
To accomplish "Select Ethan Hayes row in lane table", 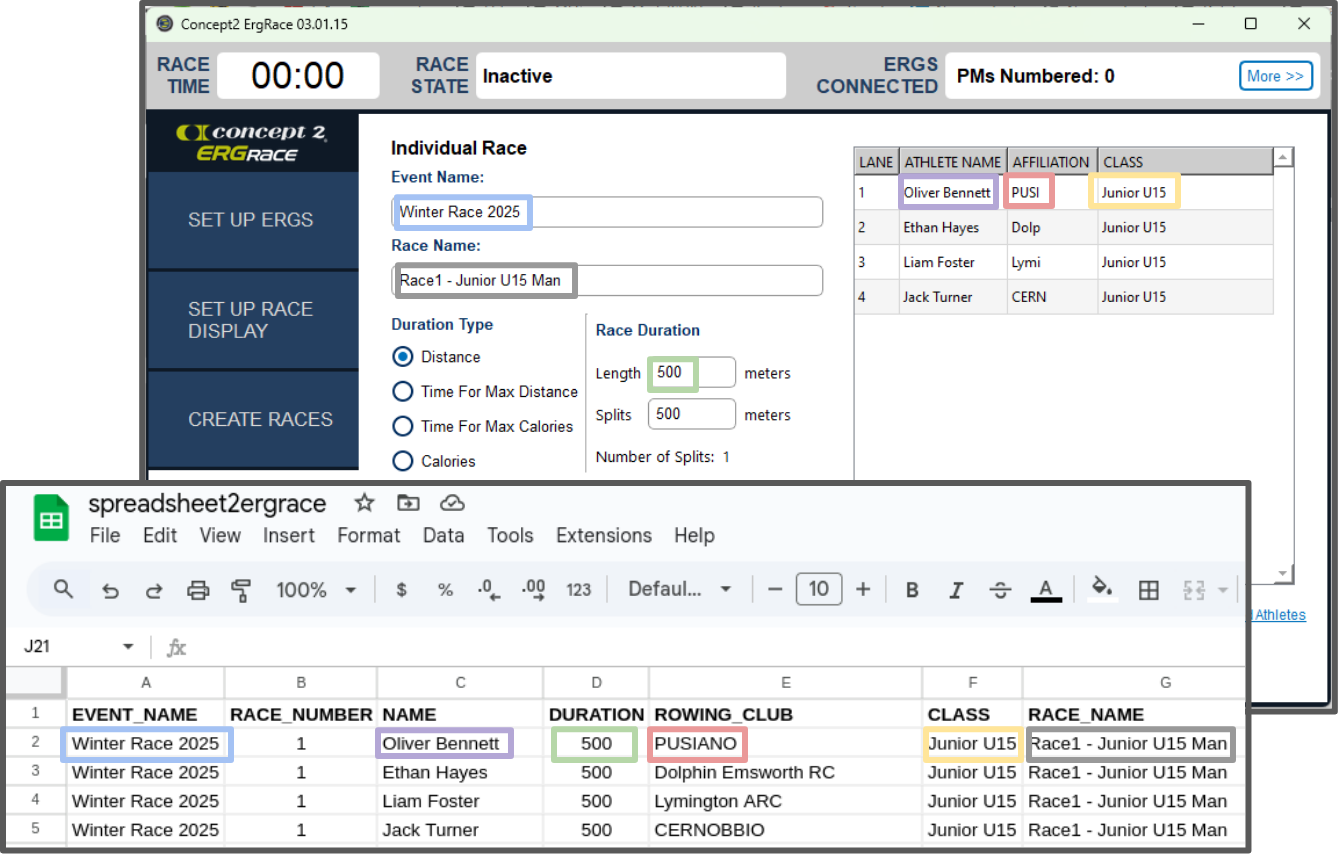I will pyautogui.click(x=1063, y=227).
